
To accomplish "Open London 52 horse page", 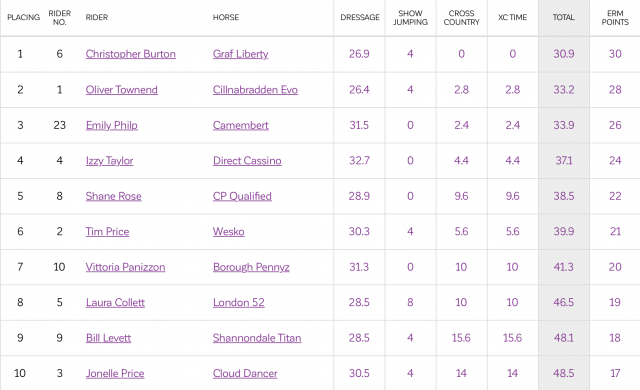I will [x=238, y=303].
